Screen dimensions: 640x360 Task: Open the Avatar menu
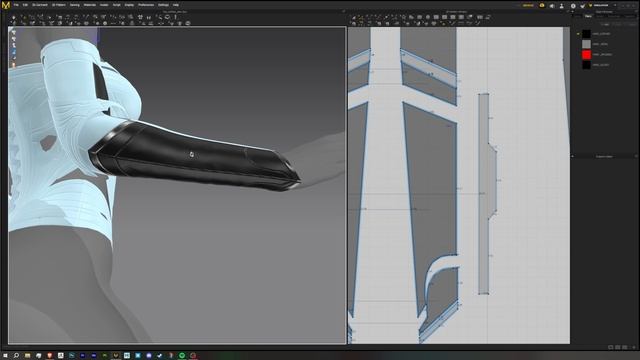tap(104, 5)
